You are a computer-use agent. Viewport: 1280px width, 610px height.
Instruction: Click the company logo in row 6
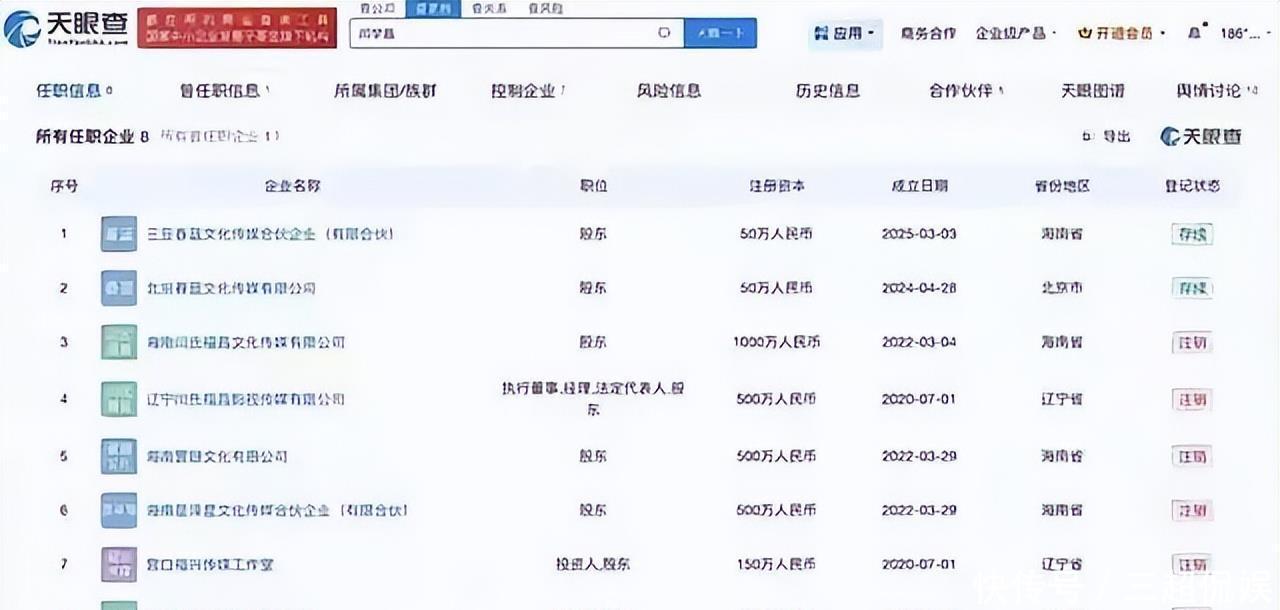pyautogui.click(x=118, y=511)
